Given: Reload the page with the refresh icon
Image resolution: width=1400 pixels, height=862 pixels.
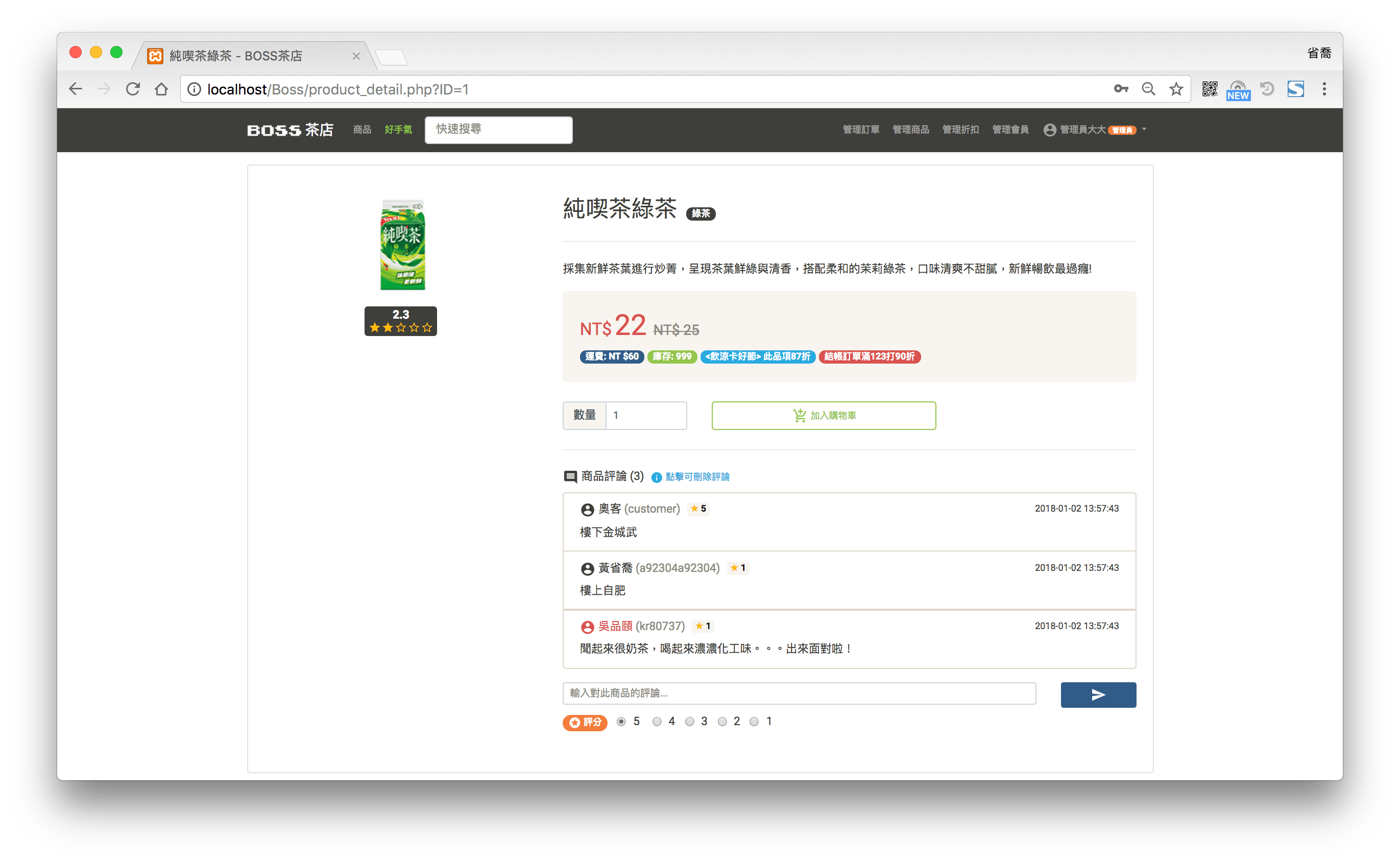Looking at the screenshot, I should (133, 89).
